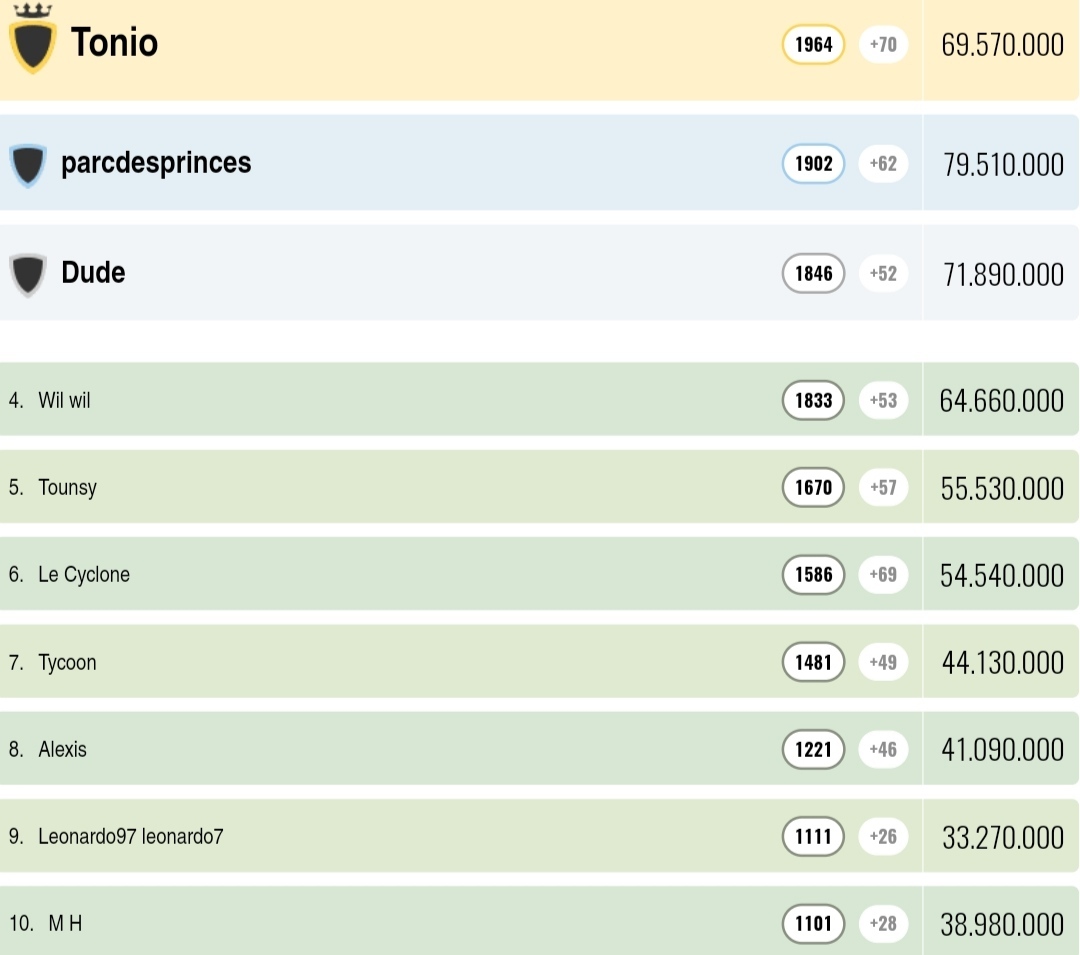1080x955 pixels.
Task: Click the +70 points gain badge
Action: tap(883, 45)
